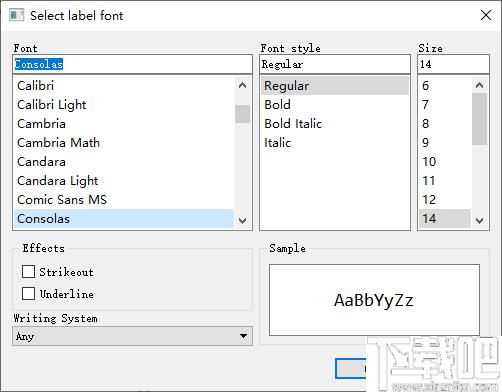502x392 pixels.
Task: Click the Size input field
Action: [x=453, y=64]
